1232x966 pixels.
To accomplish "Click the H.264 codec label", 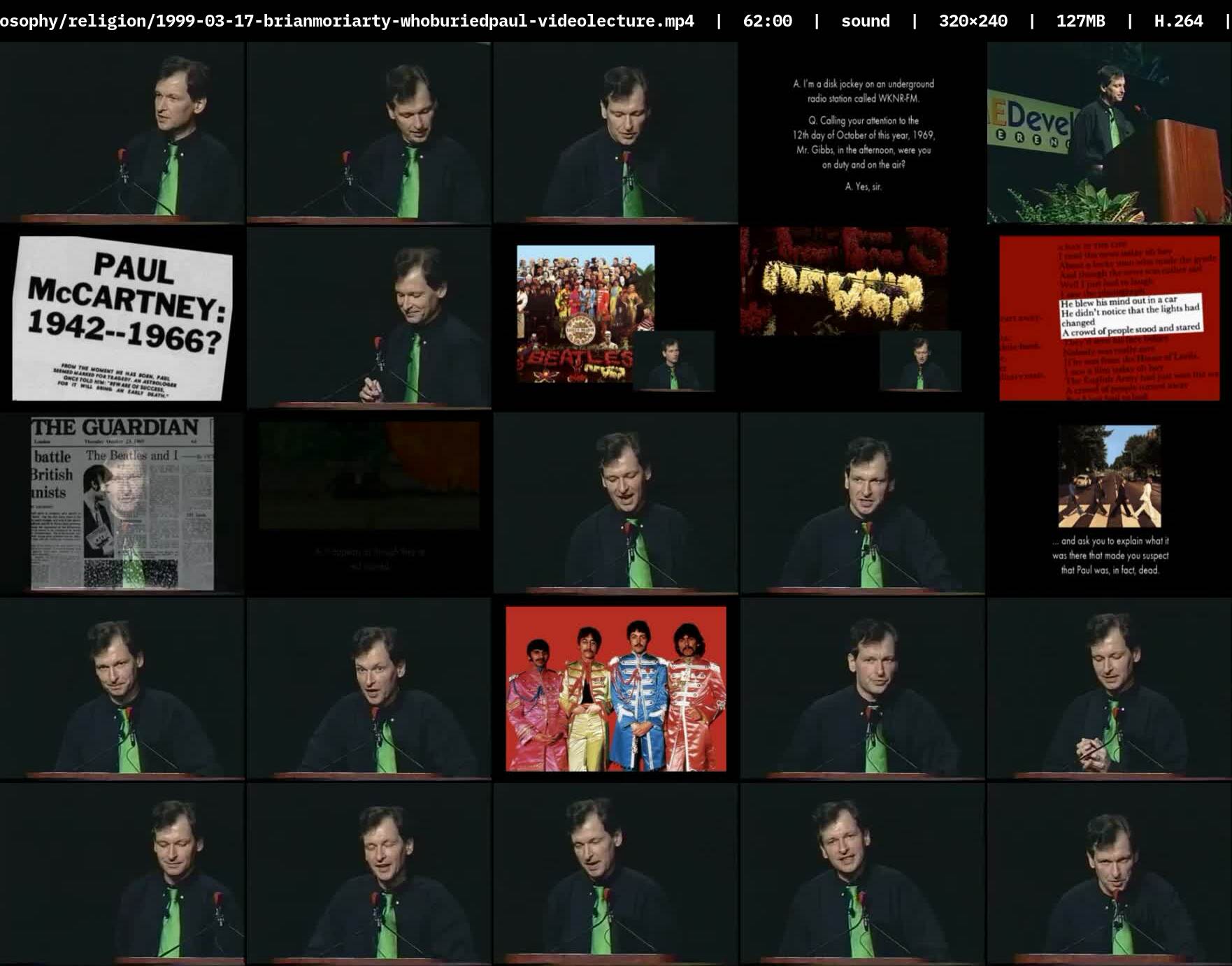I will [1178, 21].
